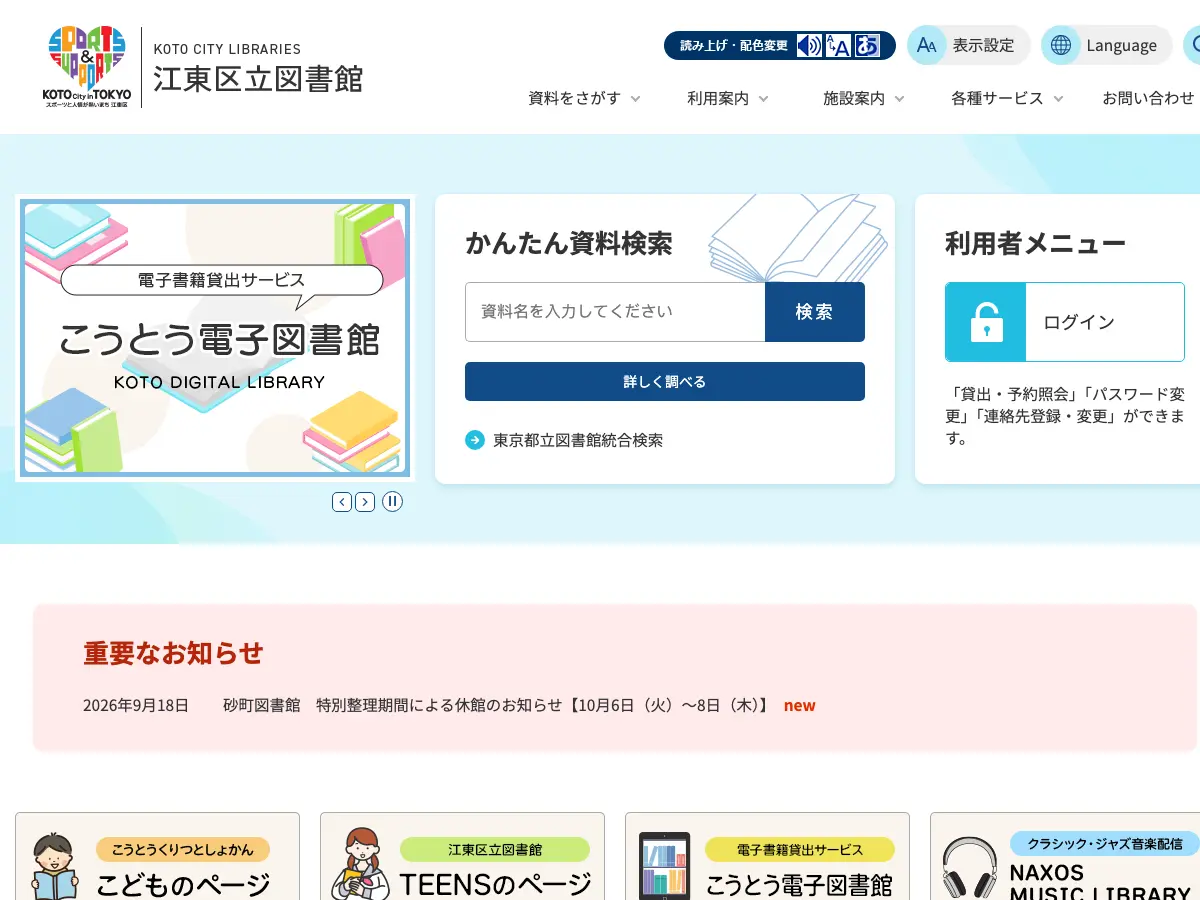Click the padlock login icon

point(986,322)
